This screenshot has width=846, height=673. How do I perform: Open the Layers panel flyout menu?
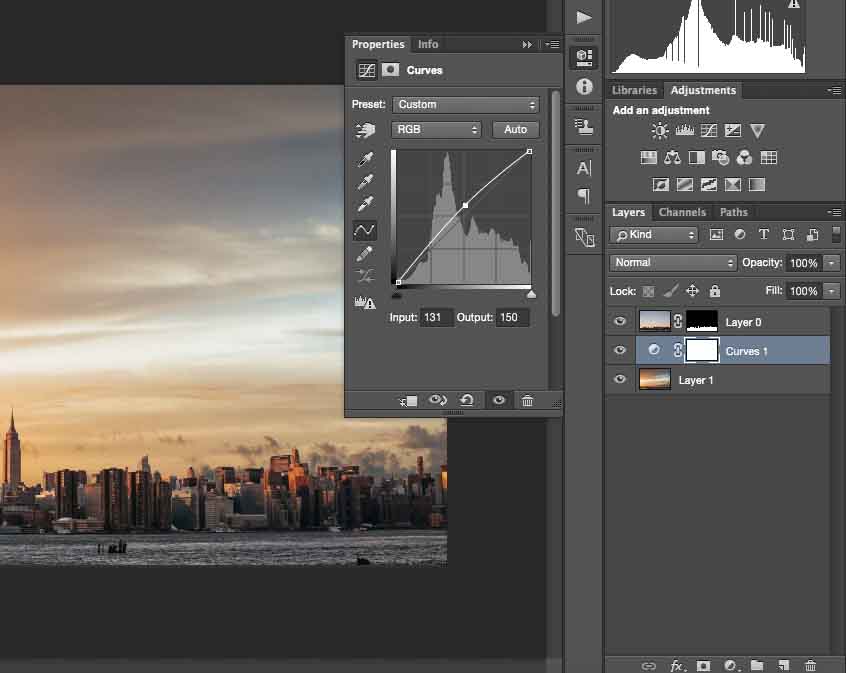834,212
